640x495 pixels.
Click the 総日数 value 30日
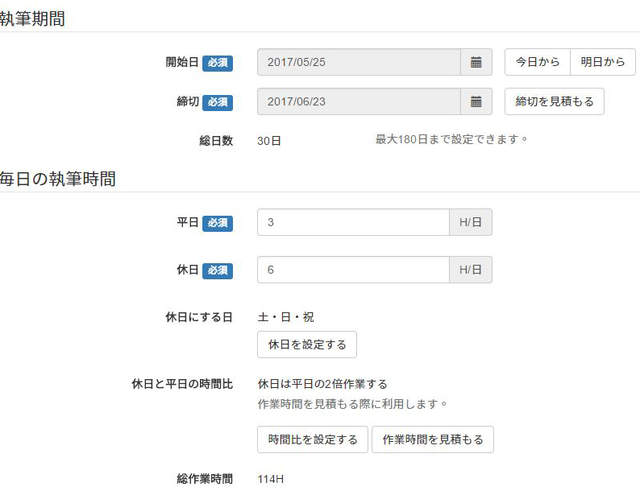pyautogui.click(x=270, y=141)
